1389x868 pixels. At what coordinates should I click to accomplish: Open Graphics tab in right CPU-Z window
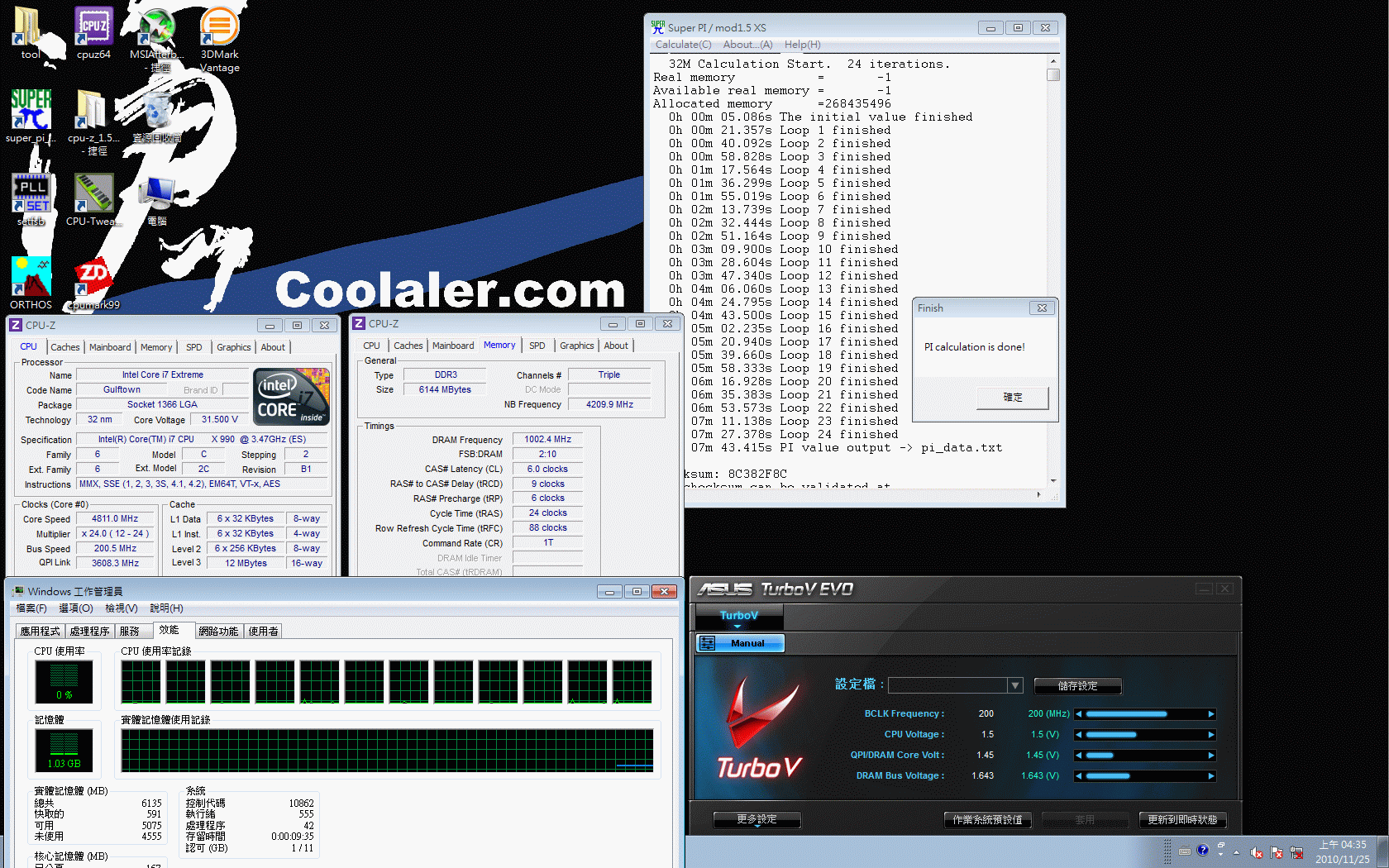(x=576, y=346)
